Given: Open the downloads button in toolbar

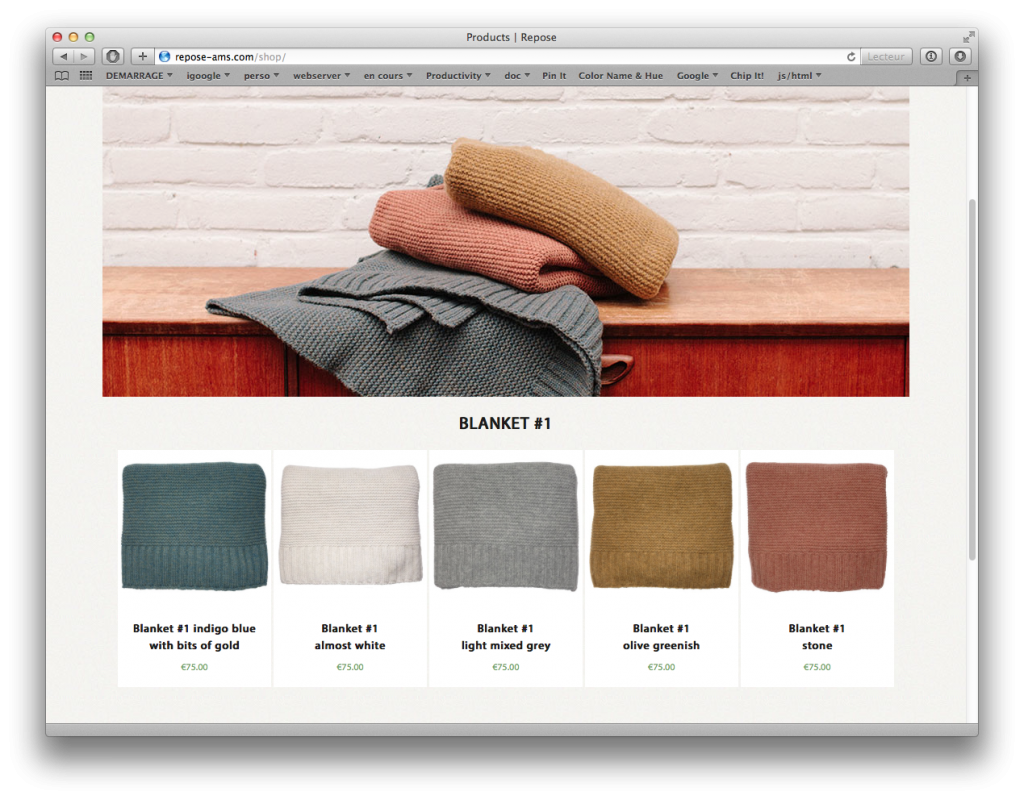Looking at the screenshot, I should tap(960, 57).
